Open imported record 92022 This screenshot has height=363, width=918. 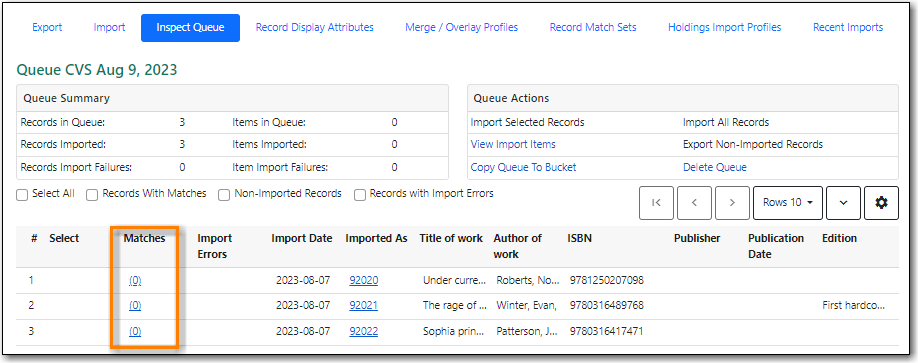click(364, 331)
